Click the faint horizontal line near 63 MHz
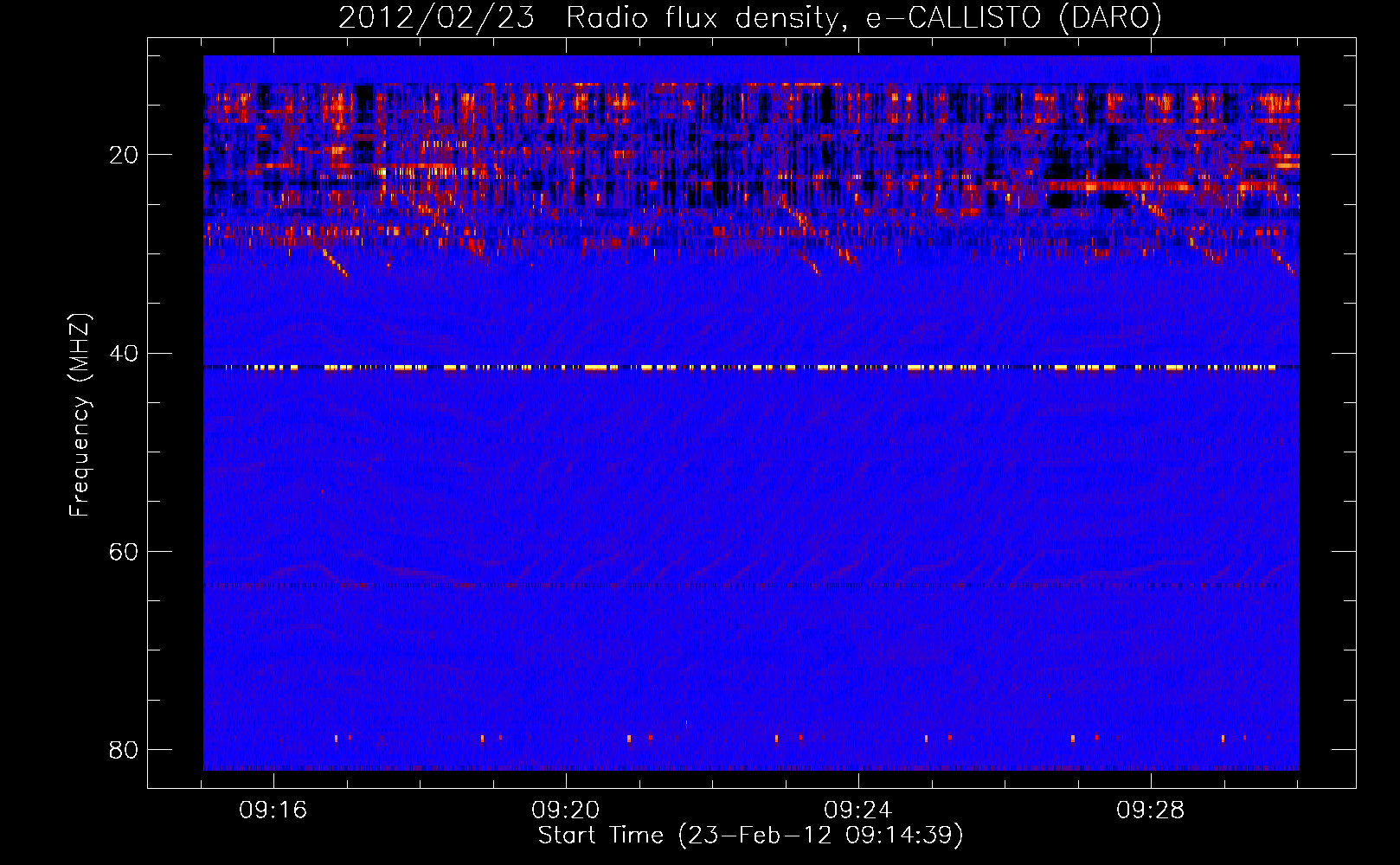This screenshot has width=1400, height=865. click(751, 586)
